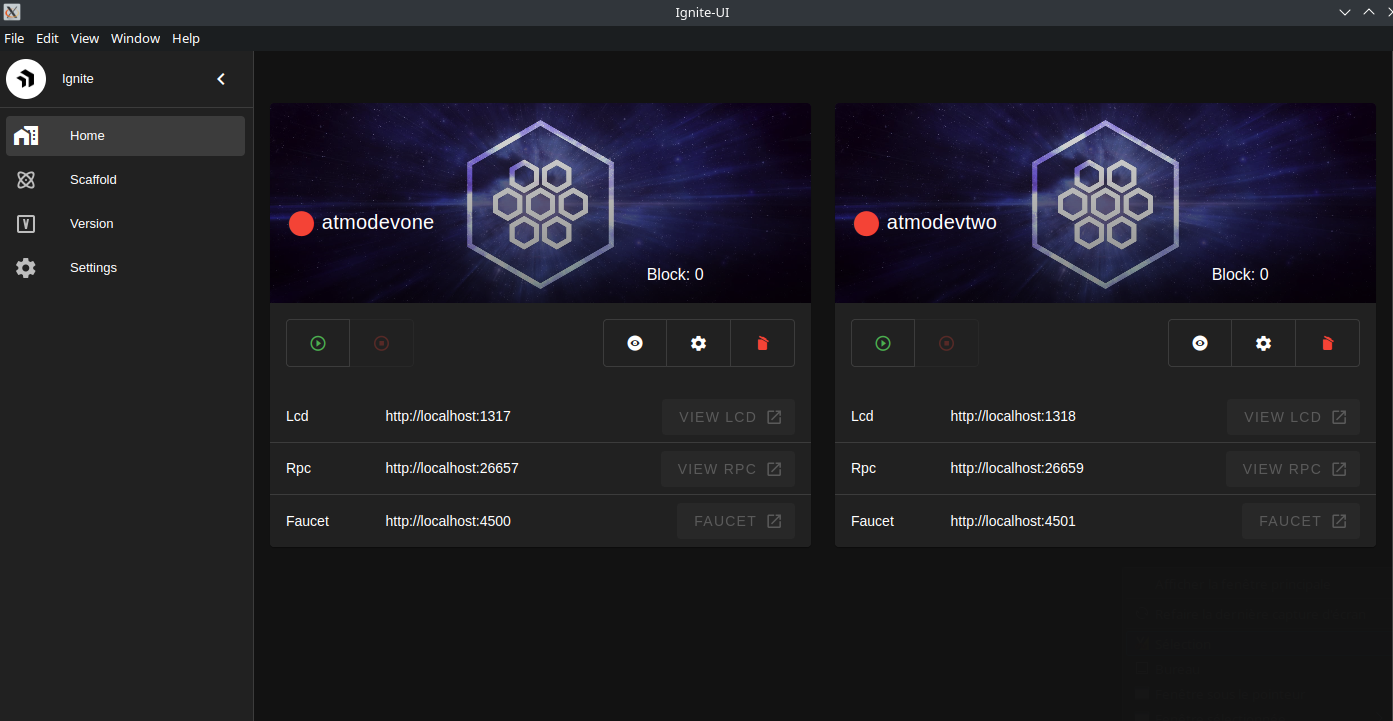1393x721 pixels.
Task: Open atmodevtwo chain settings via gear icon
Action: [1262, 342]
